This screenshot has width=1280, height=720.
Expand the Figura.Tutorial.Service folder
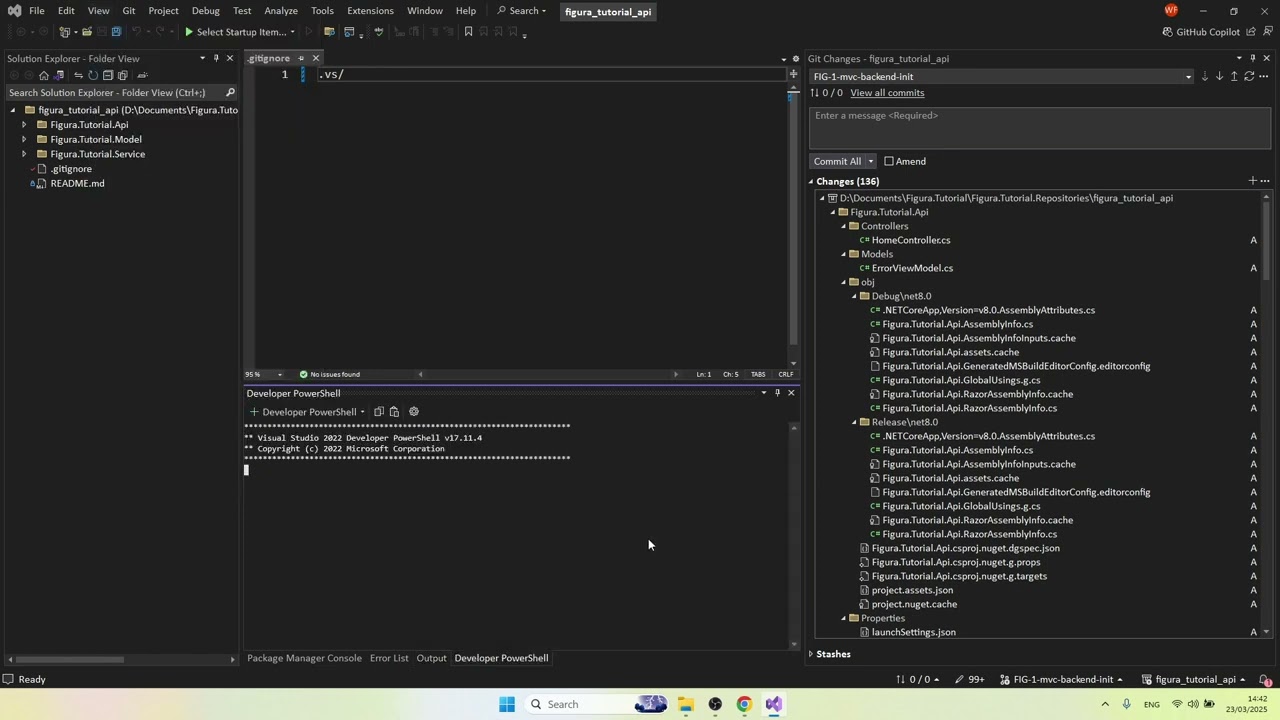click(x=24, y=154)
